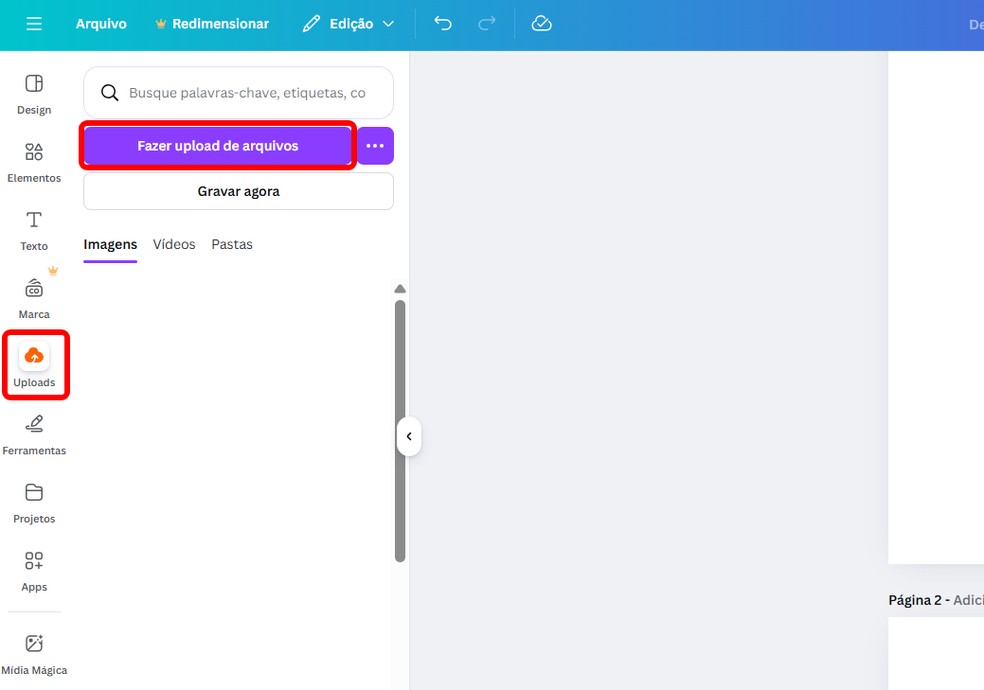This screenshot has height=690, width=984.
Task: Open more upload options ellipsis button
Action: (375, 146)
